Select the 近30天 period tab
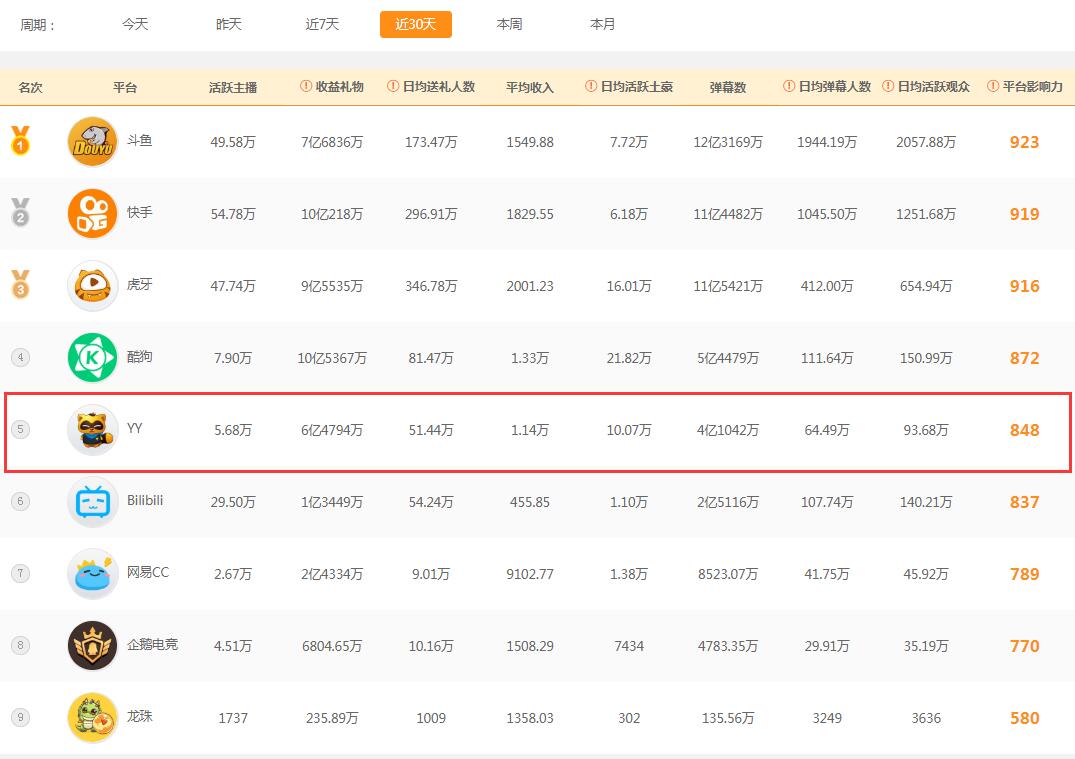The height and width of the screenshot is (759, 1075). [415, 25]
